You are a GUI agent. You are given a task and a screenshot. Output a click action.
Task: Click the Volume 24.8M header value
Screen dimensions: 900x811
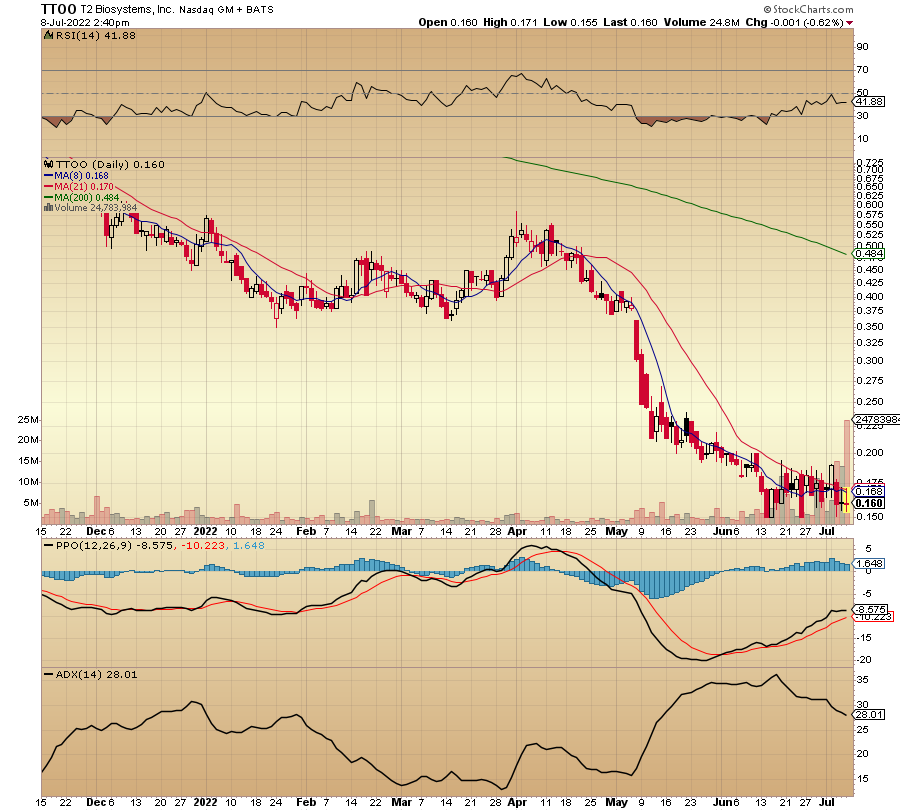click(x=701, y=22)
